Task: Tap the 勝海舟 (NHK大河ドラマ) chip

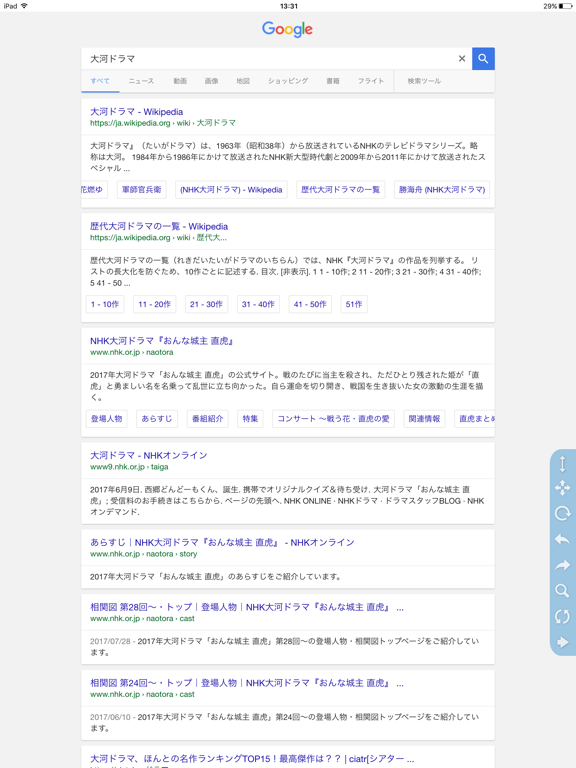Action: (442, 190)
